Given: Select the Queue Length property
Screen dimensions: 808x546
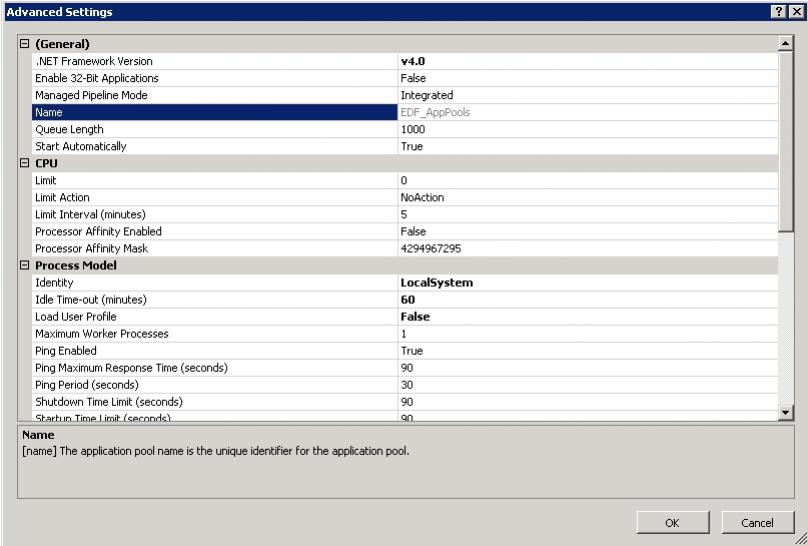Looking at the screenshot, I should 214,129.
